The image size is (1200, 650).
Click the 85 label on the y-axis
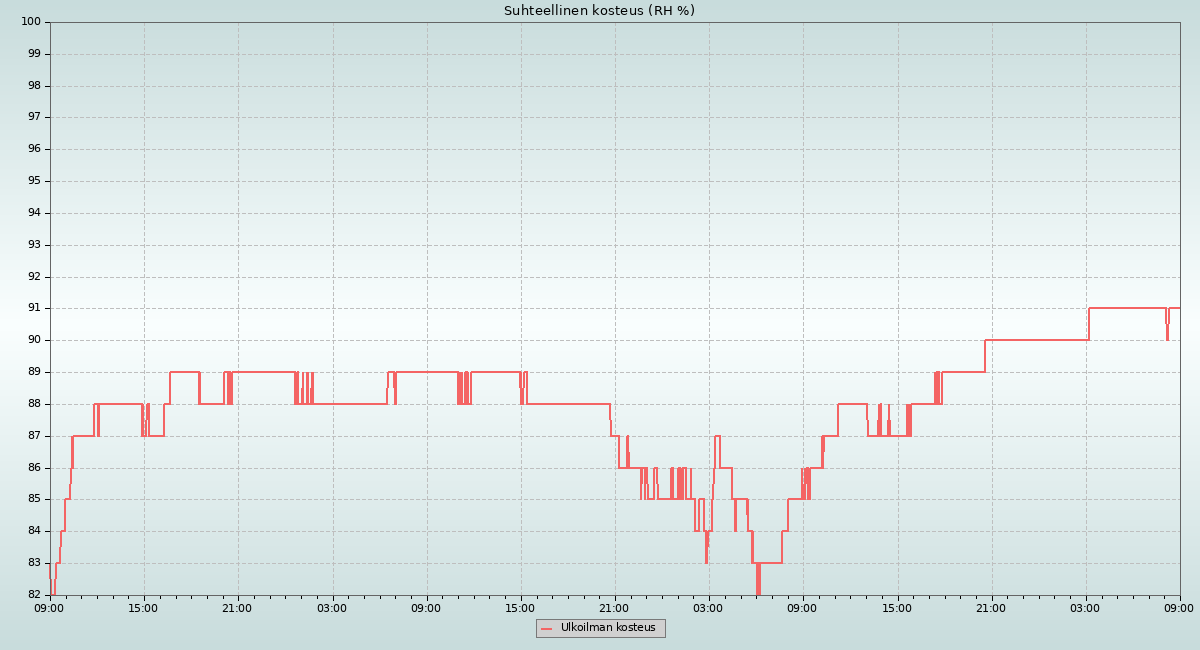[x=33, y=499]
